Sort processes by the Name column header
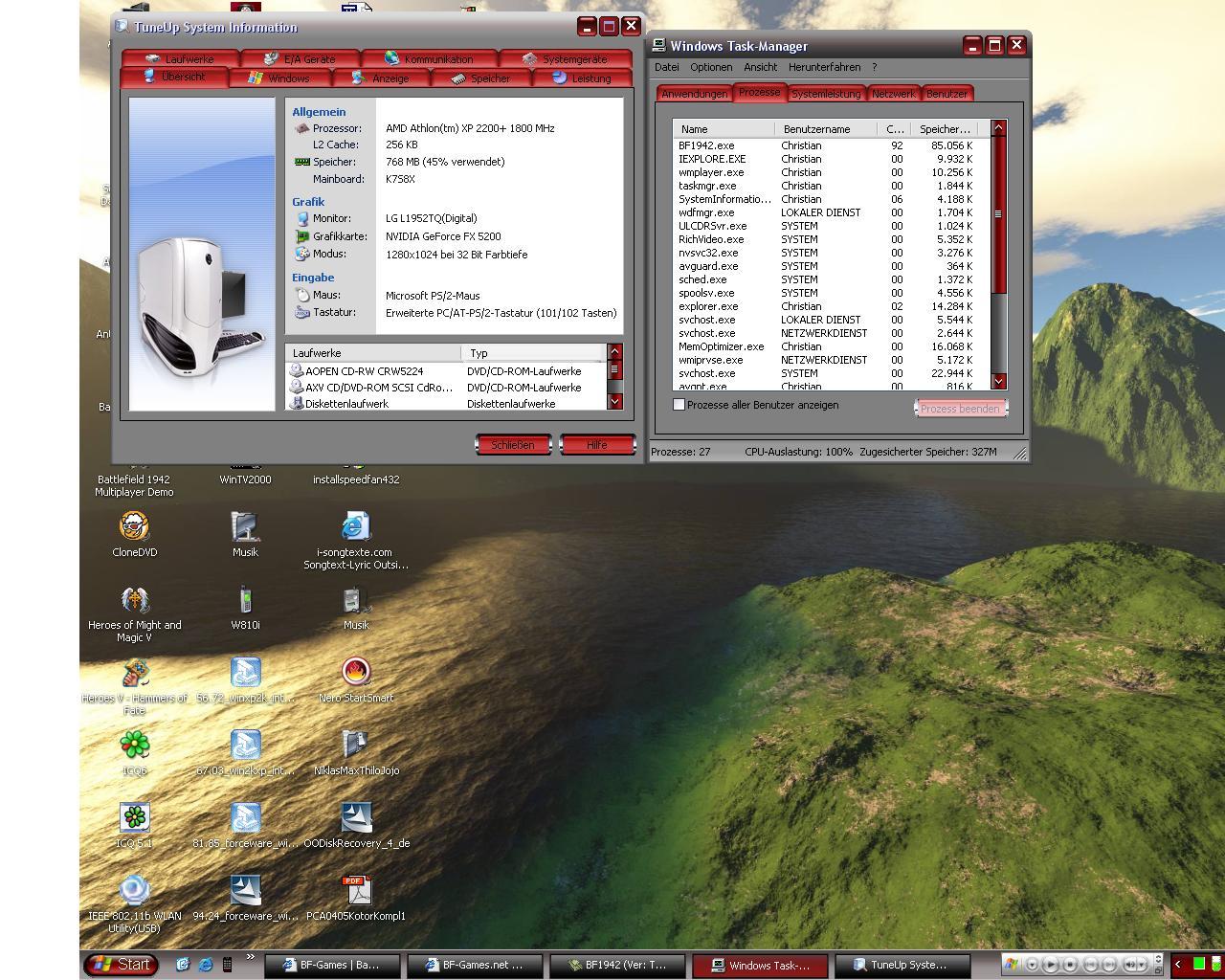 pos(724,128)
